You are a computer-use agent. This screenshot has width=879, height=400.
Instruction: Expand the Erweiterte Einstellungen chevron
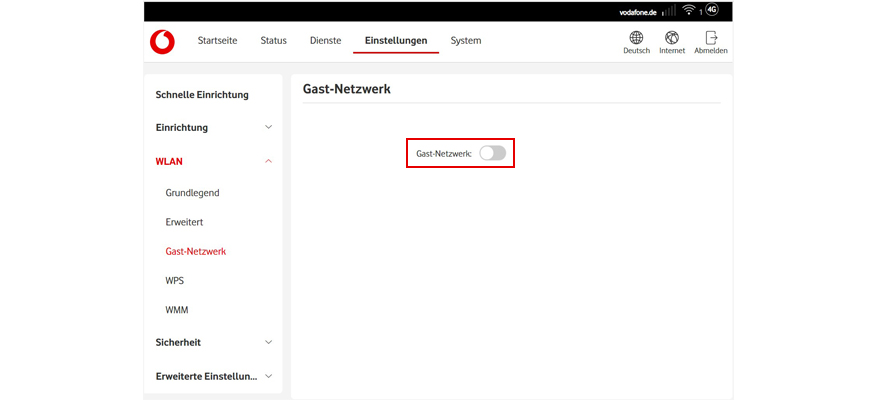(x=268, y=376)
